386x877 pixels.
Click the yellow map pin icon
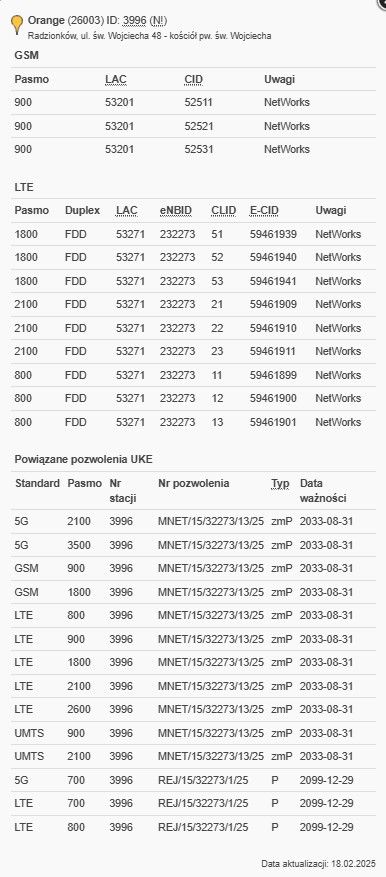17,25
